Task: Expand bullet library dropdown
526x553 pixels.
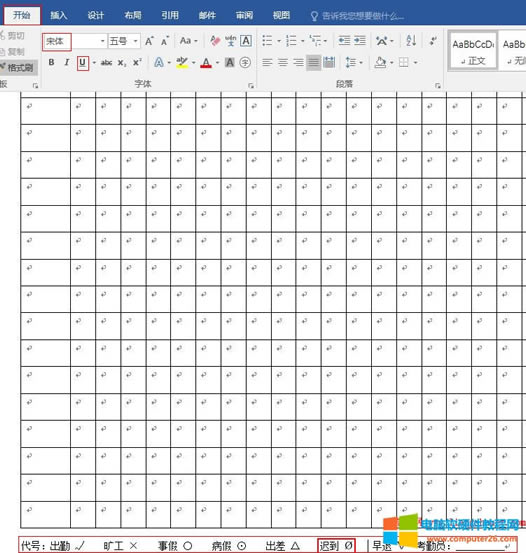Action: tap(279, 41)
